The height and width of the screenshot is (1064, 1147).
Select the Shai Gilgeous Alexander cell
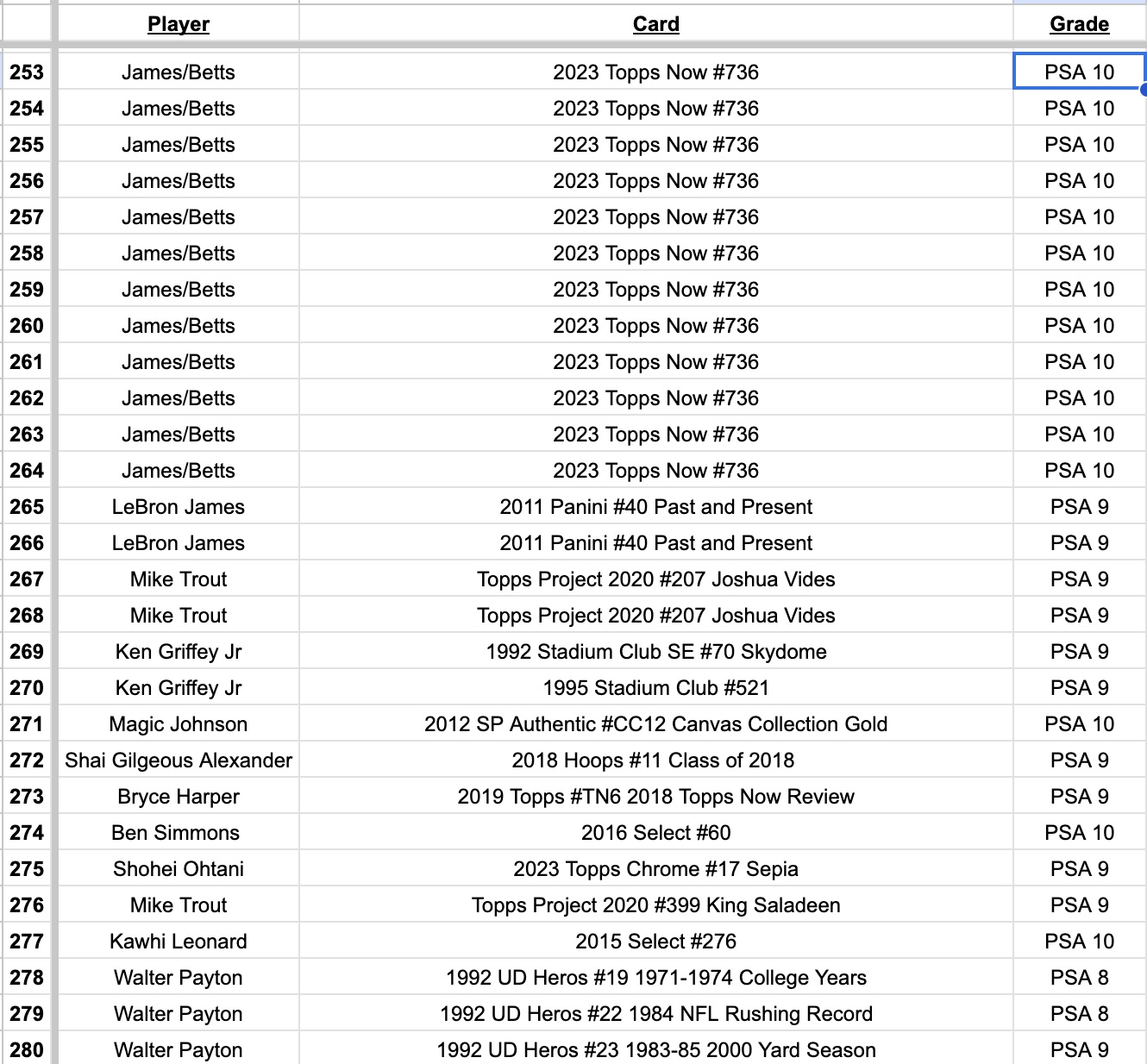[179, 760]
